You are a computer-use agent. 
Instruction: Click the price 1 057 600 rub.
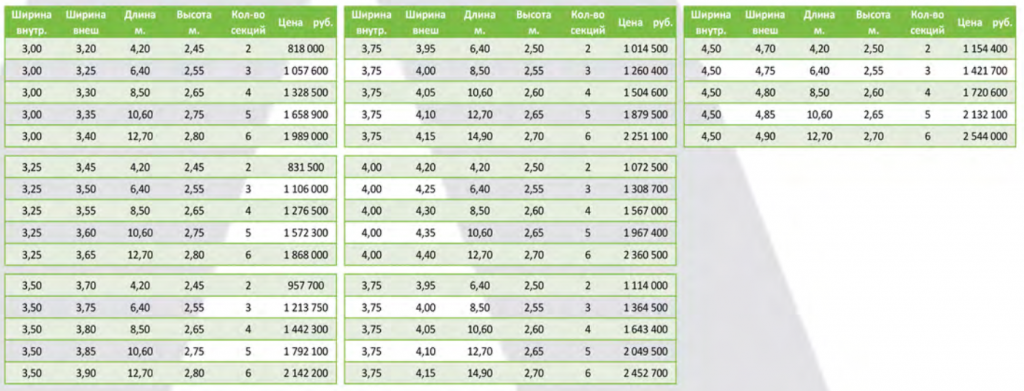point(306,70)
